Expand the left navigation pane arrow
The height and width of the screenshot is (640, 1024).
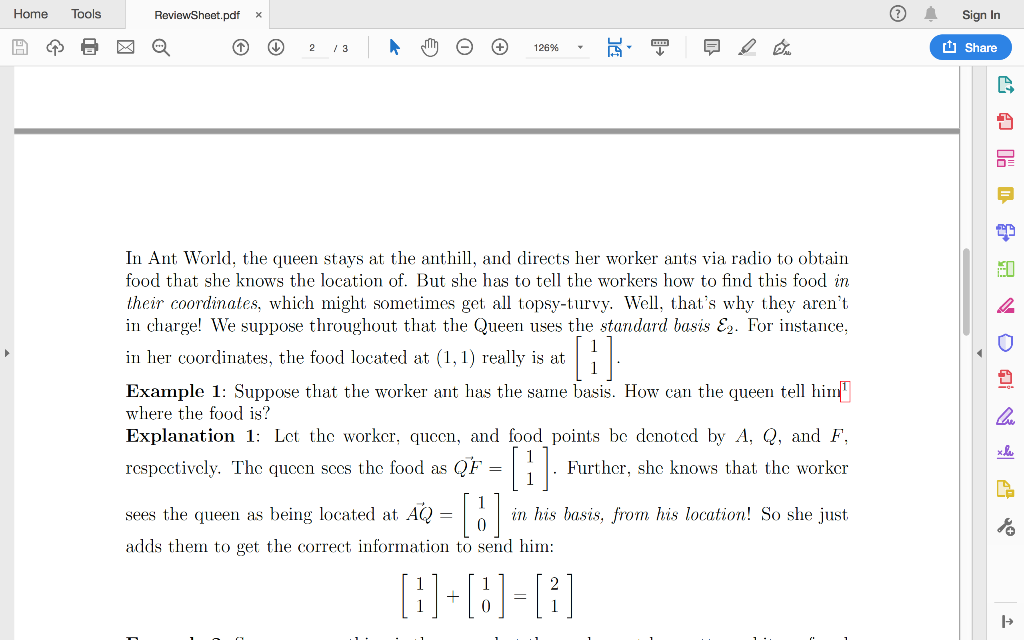[7, 353]
